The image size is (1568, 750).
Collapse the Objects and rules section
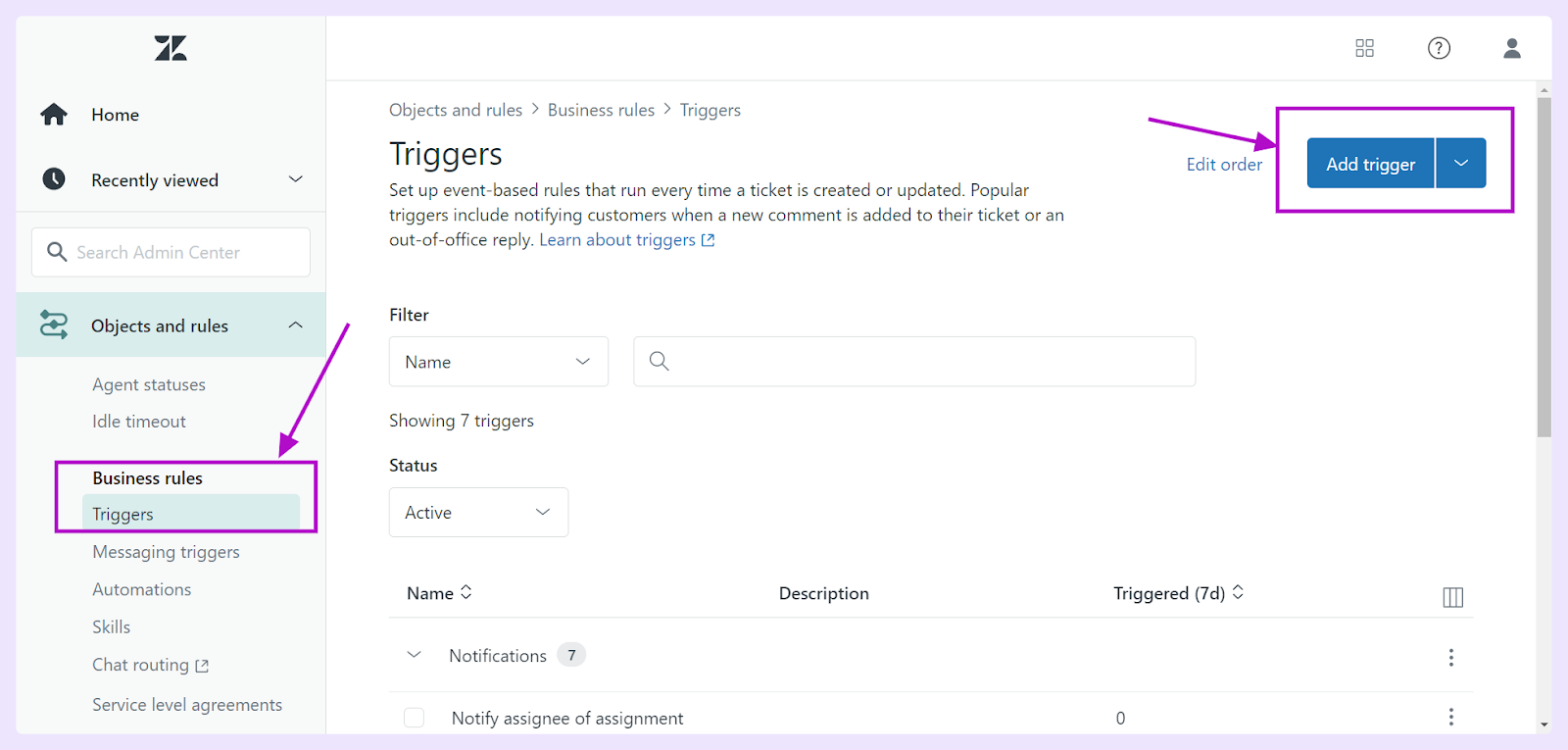(296, 325)
